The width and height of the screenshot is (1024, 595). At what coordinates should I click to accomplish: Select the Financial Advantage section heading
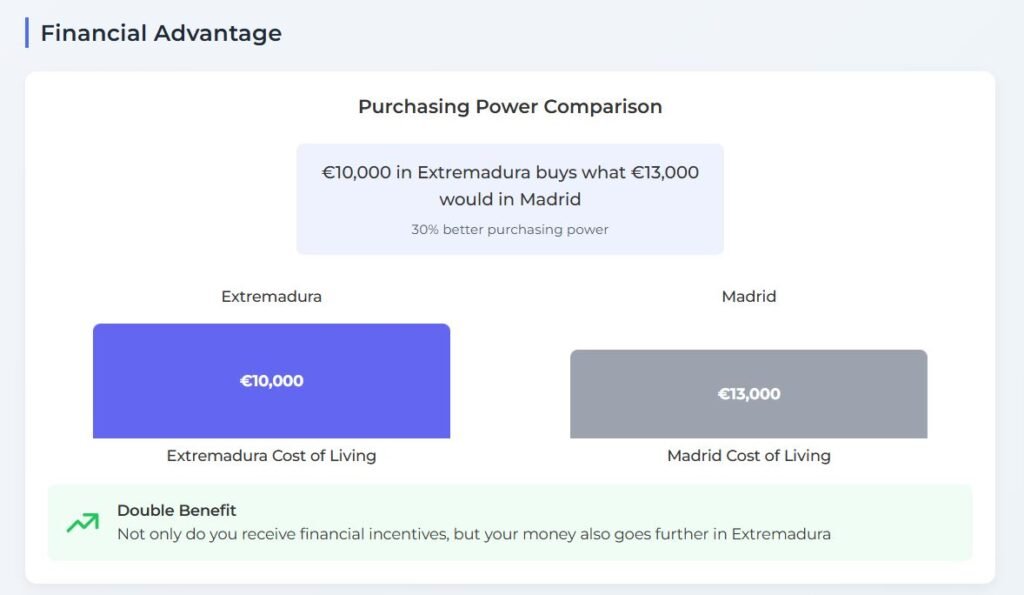click(161, 33)
